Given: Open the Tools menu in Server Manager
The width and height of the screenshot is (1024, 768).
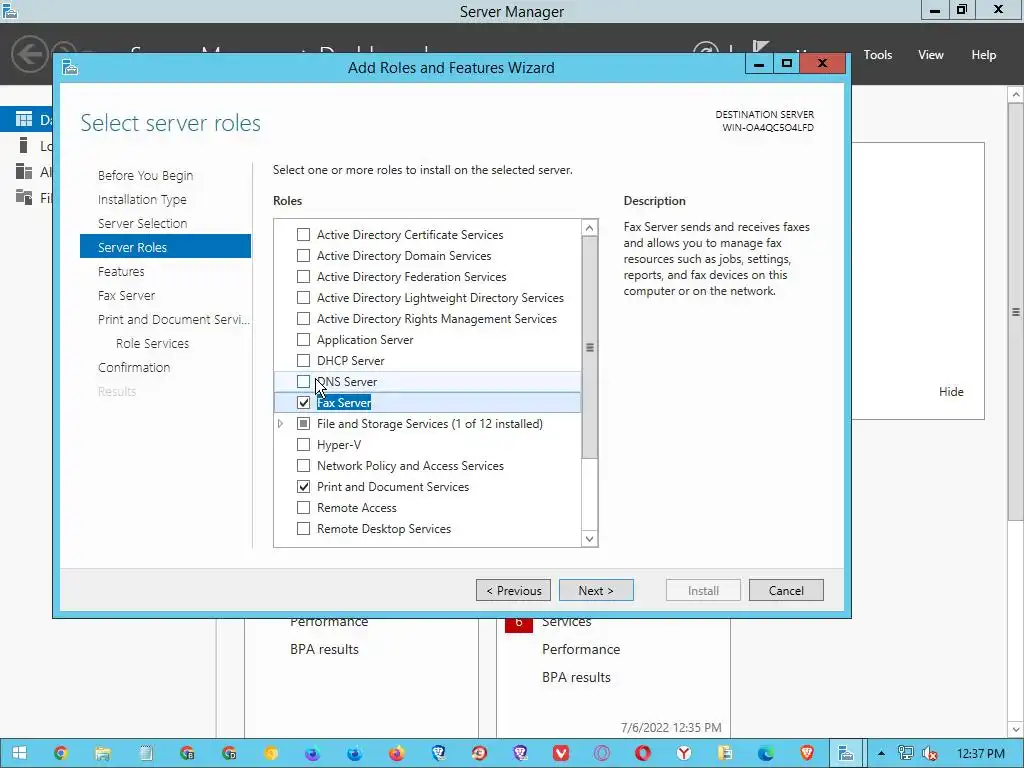Looking at the screenshot, I should coord(877,55).
